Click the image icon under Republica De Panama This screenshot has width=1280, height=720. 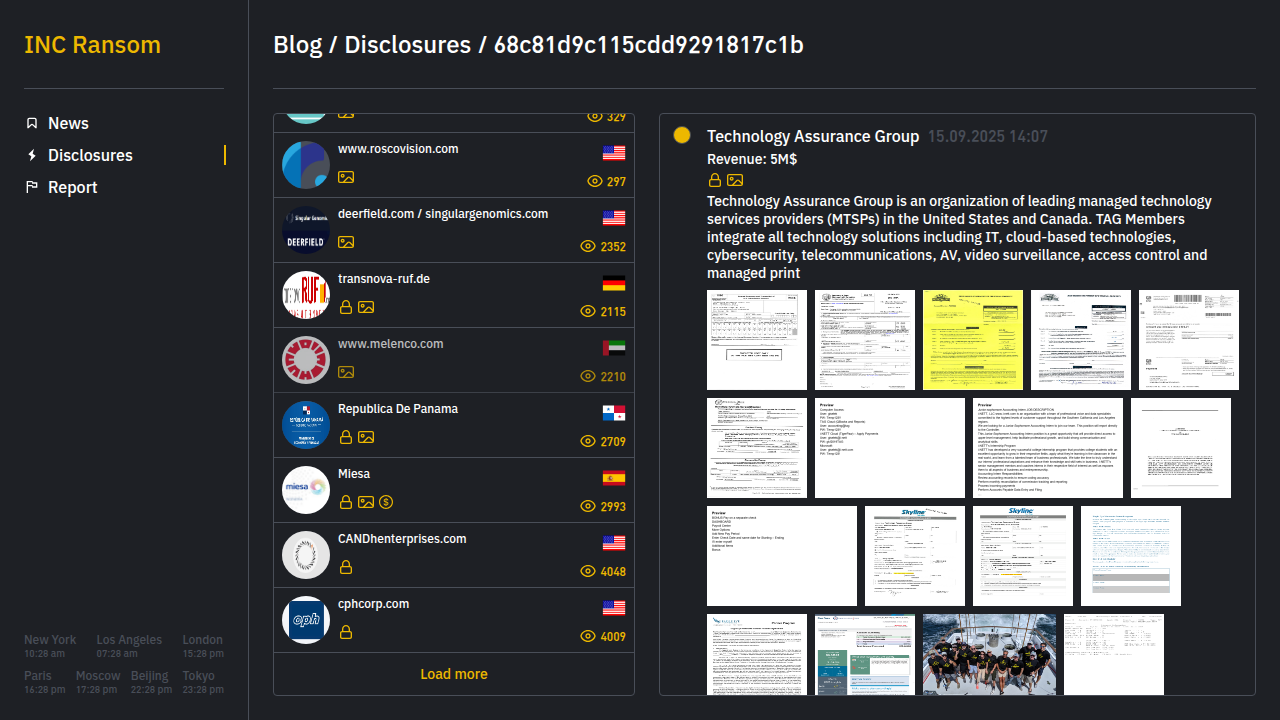point(366,437)
